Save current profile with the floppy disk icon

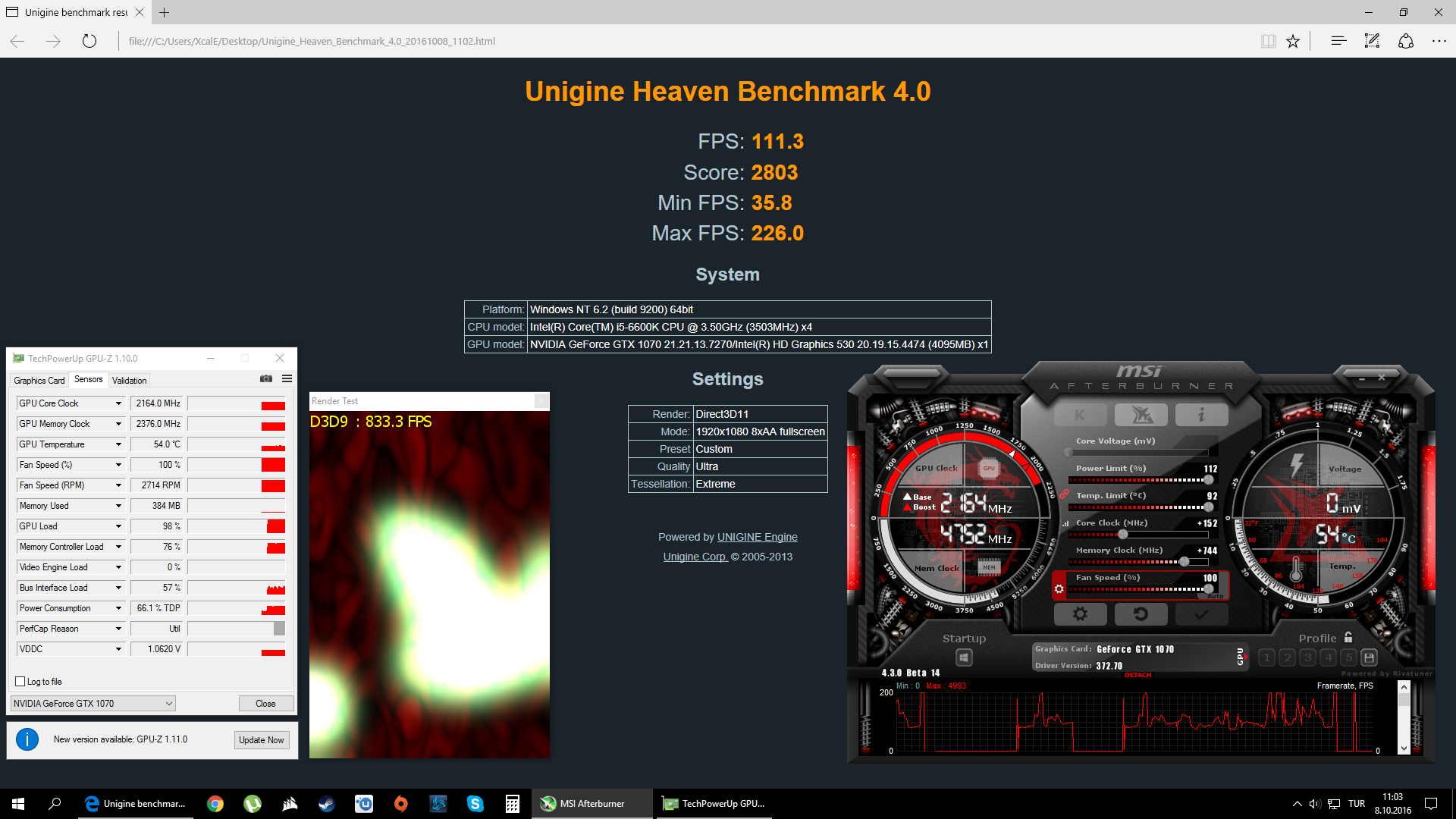click(1370, 657)
